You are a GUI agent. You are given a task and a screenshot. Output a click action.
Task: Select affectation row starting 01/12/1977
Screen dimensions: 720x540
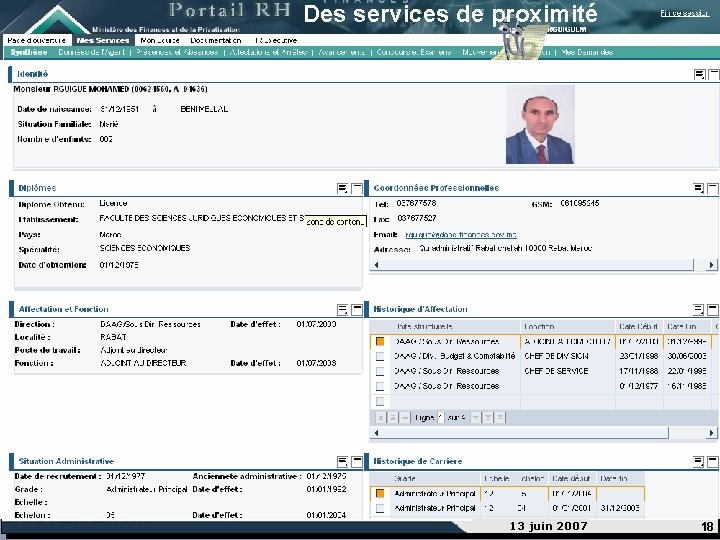pos(380,386)
